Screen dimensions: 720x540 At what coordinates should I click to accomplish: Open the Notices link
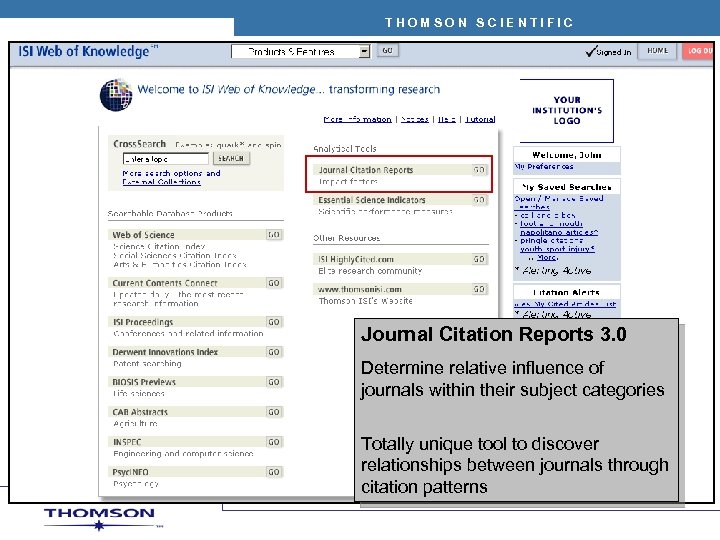pyautogui.click(x=415, y=119)
